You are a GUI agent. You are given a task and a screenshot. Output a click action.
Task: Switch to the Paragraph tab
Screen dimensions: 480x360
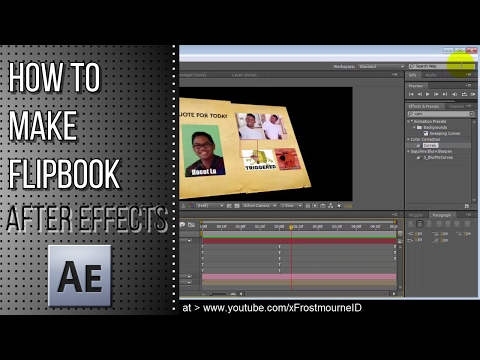[441, 215]
